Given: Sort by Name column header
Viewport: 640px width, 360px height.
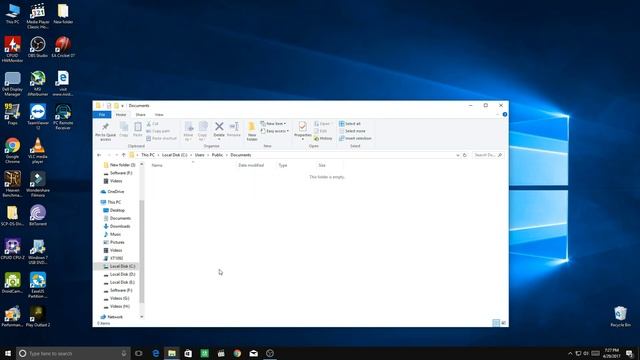Looking at the screenshot, I should coord(192,165).
